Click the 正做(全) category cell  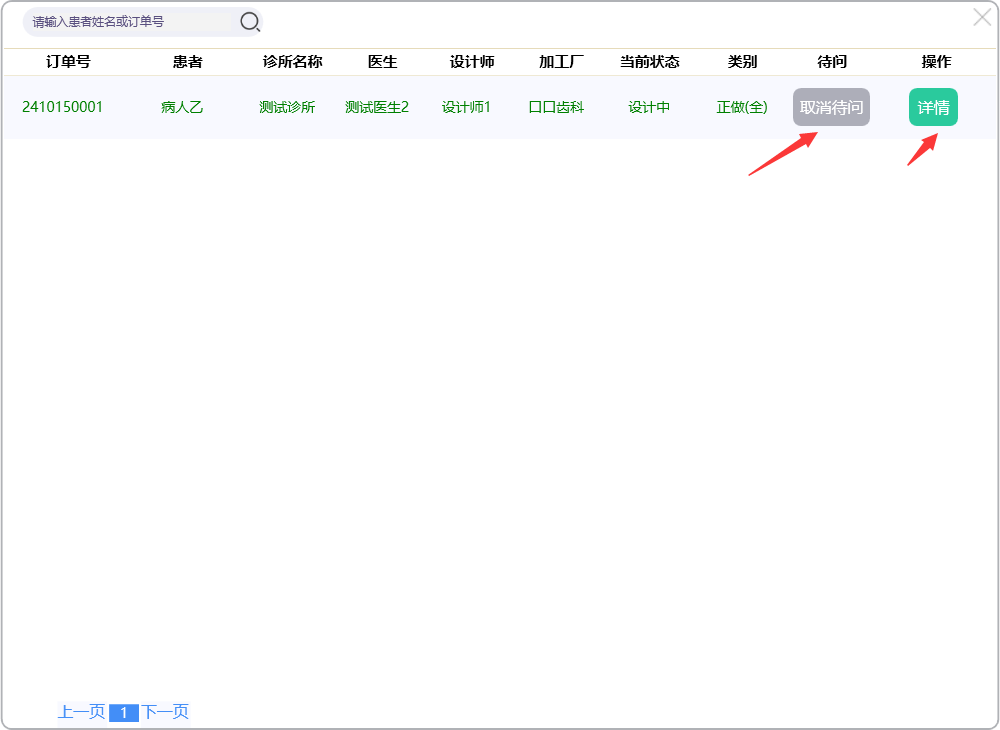[x=742, y=107]
